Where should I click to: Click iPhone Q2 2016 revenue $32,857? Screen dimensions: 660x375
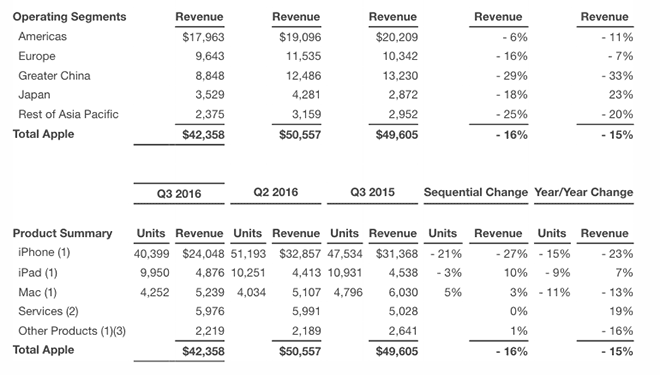[300, 254]
